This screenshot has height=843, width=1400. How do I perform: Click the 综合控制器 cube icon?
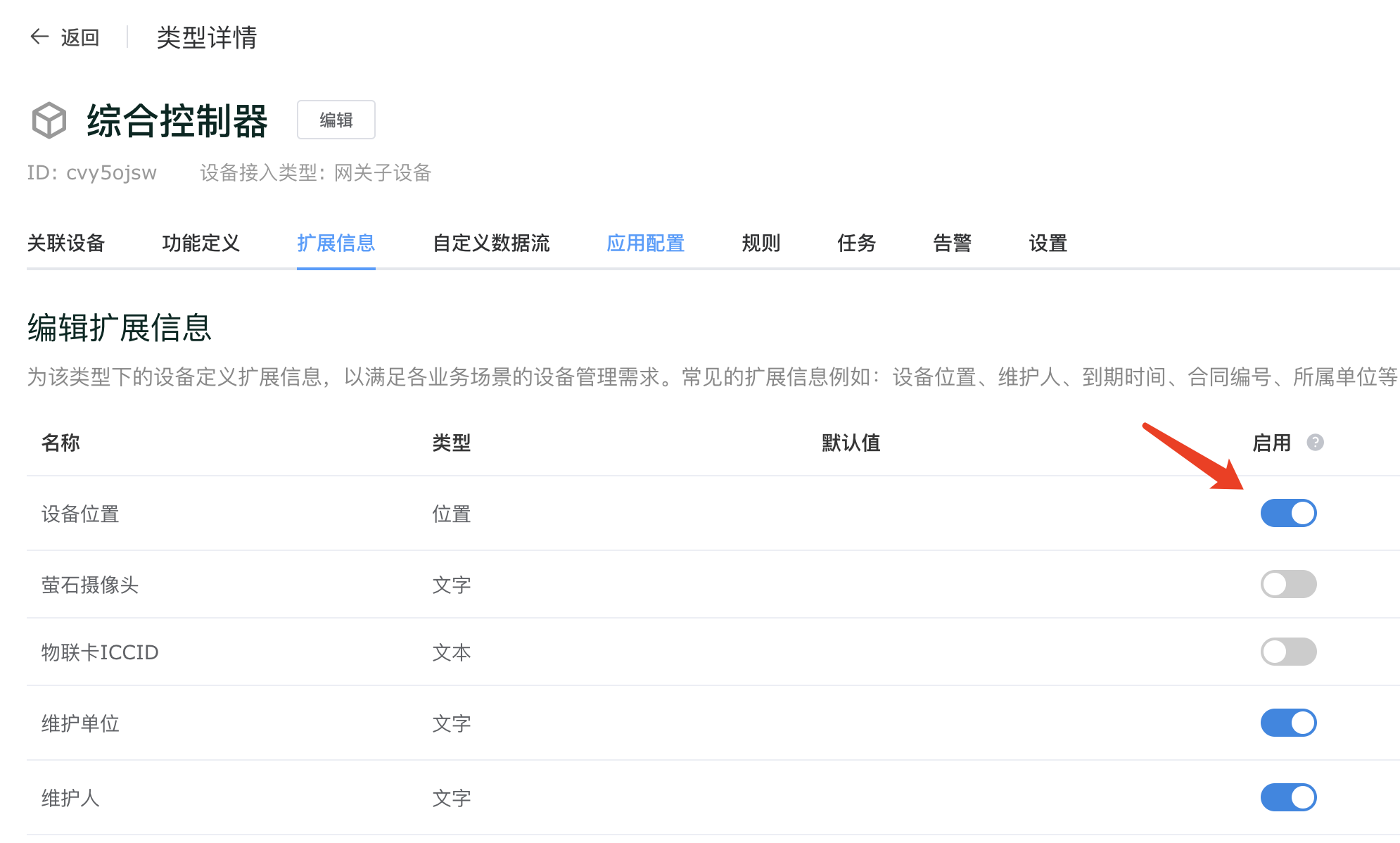[x=49, y=120]
